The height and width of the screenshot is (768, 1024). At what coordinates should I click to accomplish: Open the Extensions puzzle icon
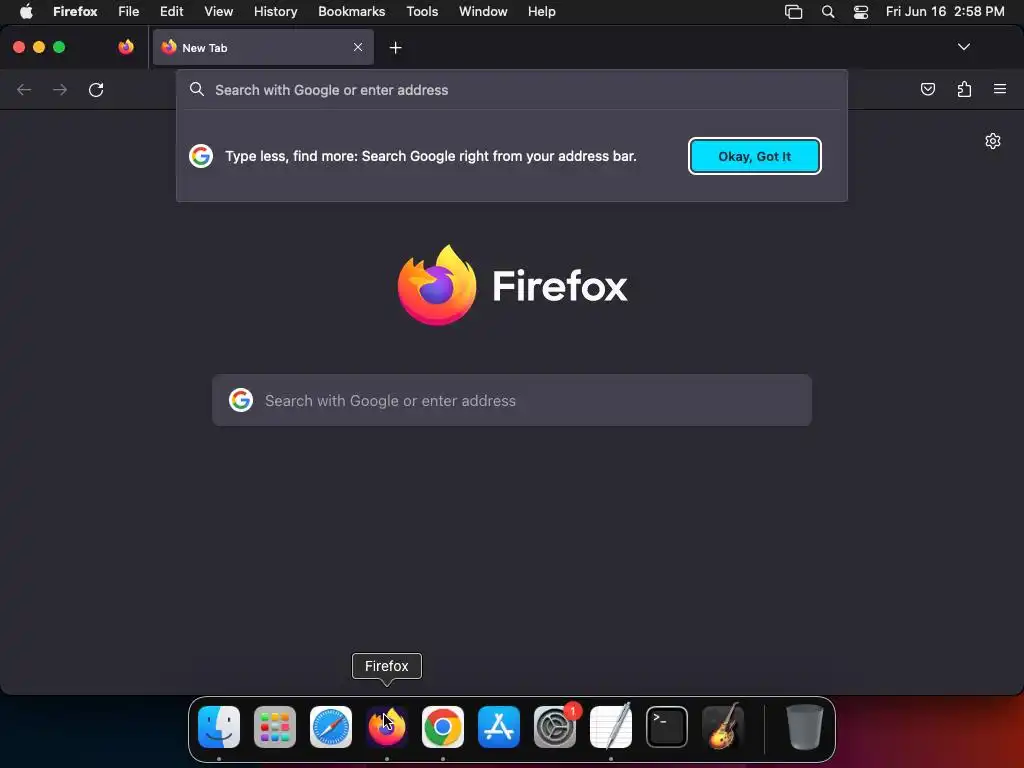pos(964,89)
